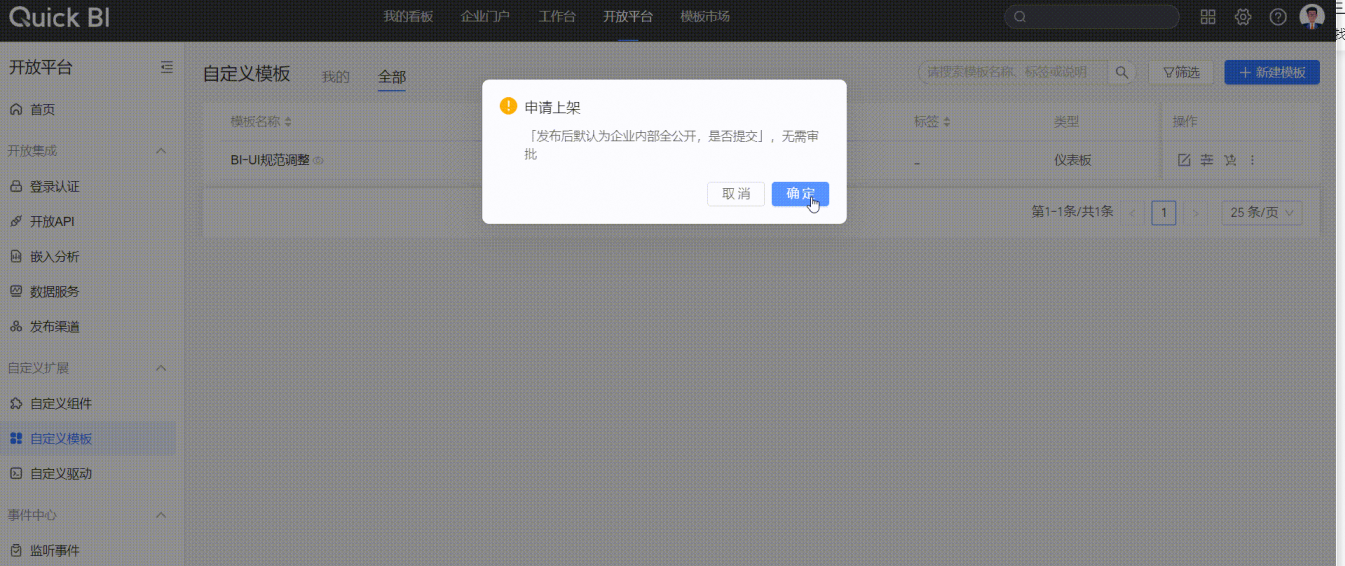Select 自定义组件 in the sidebar
1345x566 pixels.
pyautogui.click(x=61, y=403)
